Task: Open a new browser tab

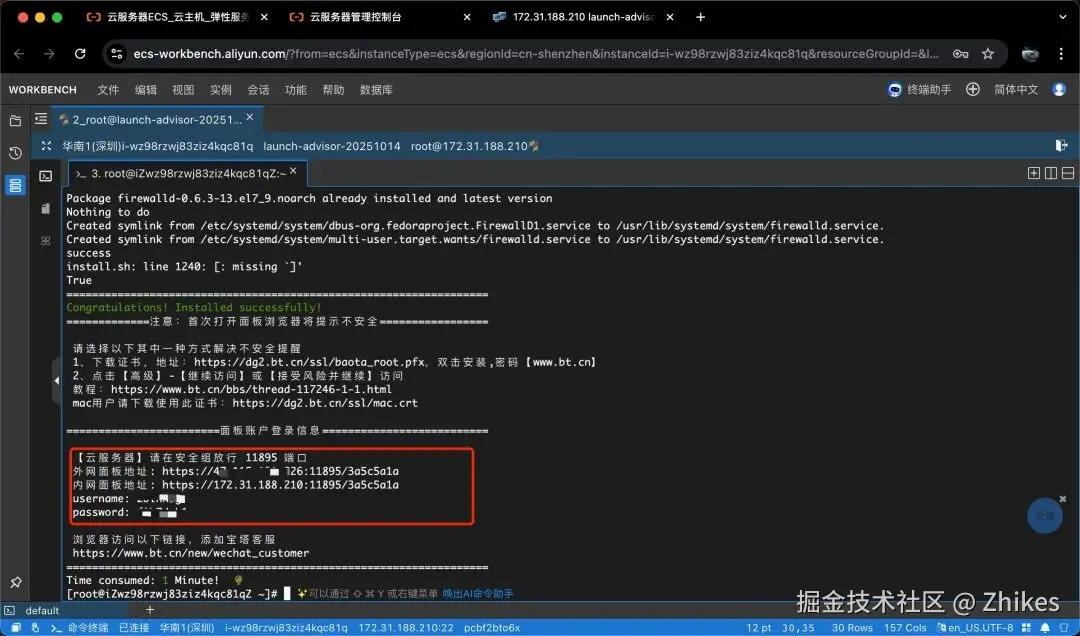Action: [x=700, y=17]
